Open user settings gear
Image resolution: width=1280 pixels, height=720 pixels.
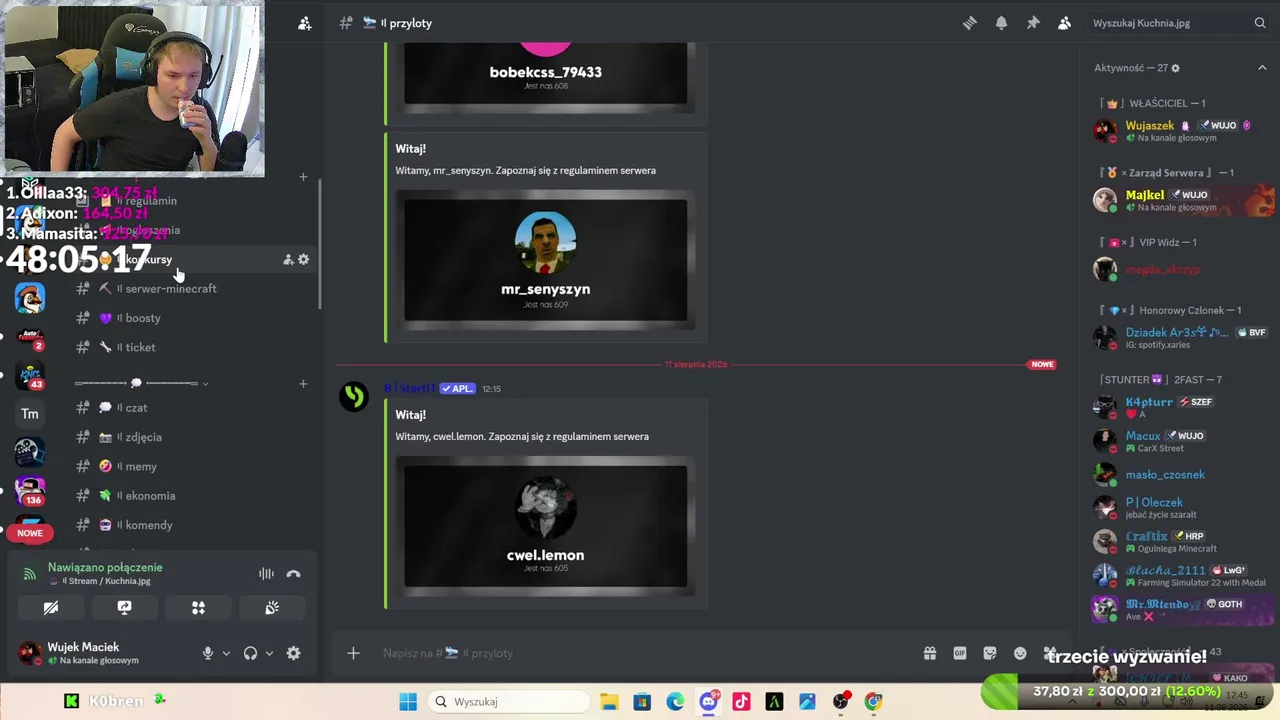(x=293, y=653)
